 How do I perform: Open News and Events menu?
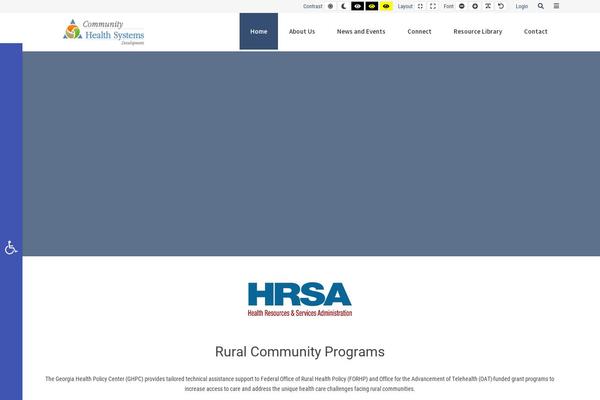[361, 31]
